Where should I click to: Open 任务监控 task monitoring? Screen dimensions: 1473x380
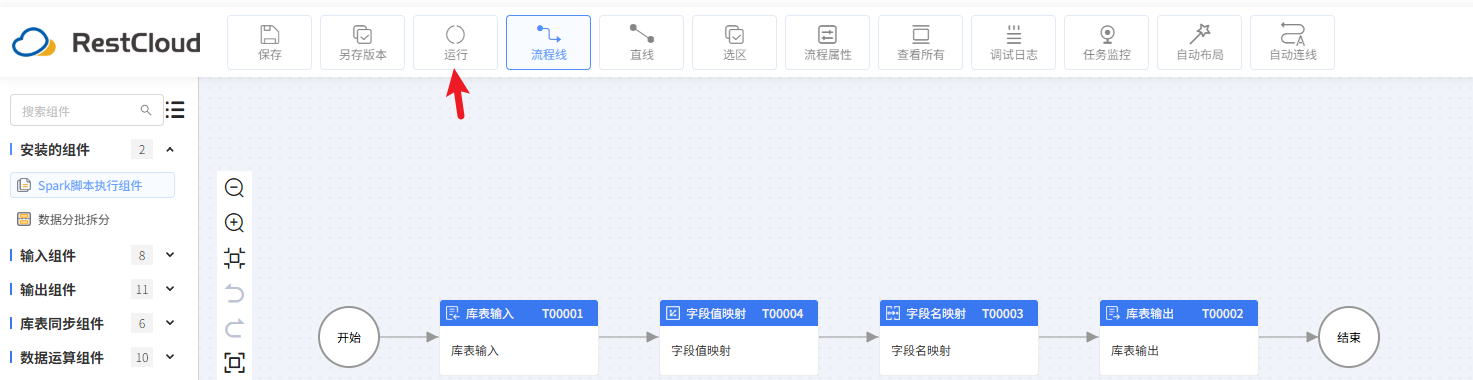(1107, 42)
